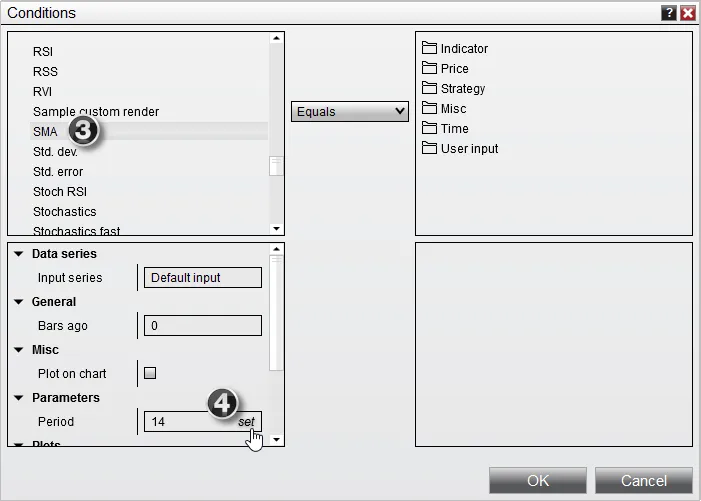Image resolution: width=701 pixels, height=501 pixels.
Task: Select Stochastics fast indicator
Action: [76, 231]
